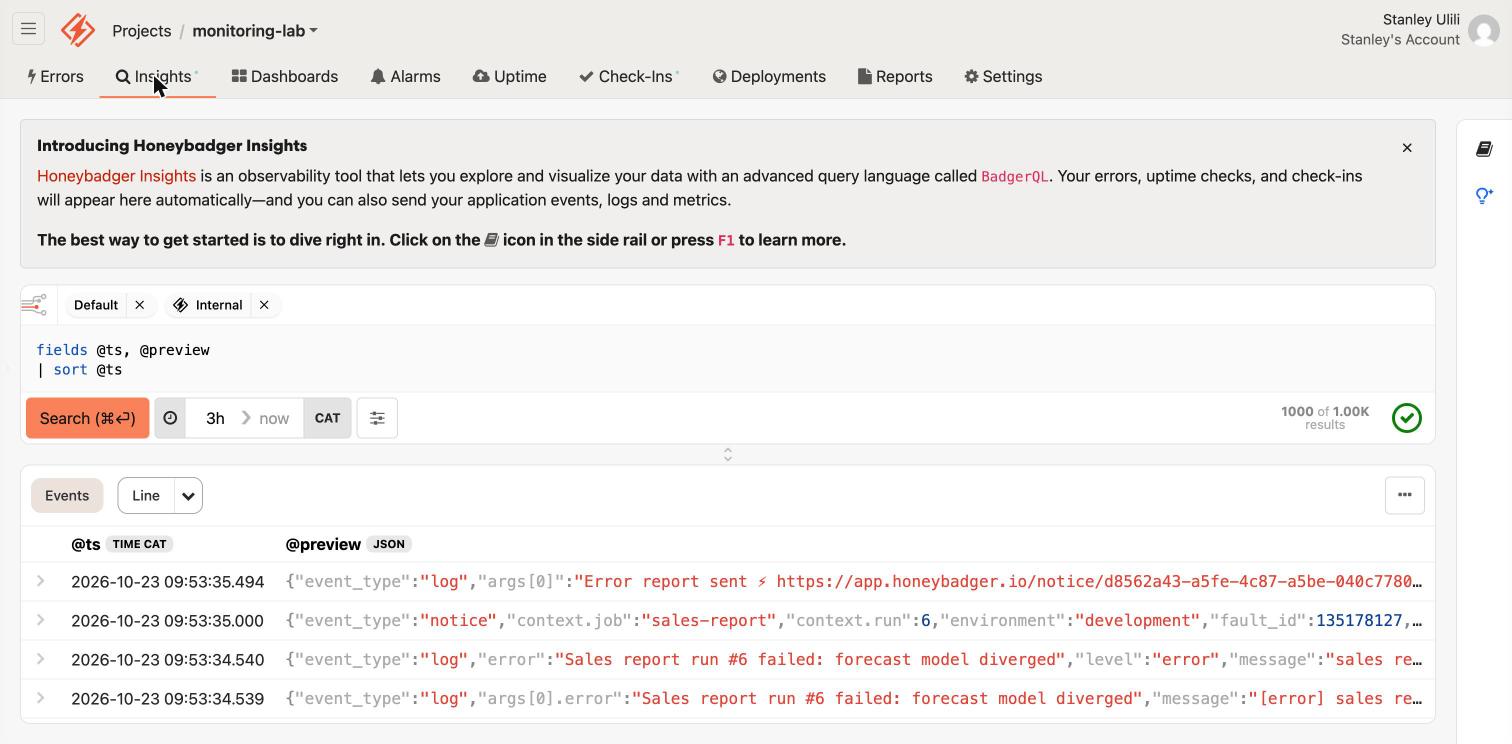This screenshot has height=744, width=1512.
Task: Run the query with Search button
Action: click(88, 418)
